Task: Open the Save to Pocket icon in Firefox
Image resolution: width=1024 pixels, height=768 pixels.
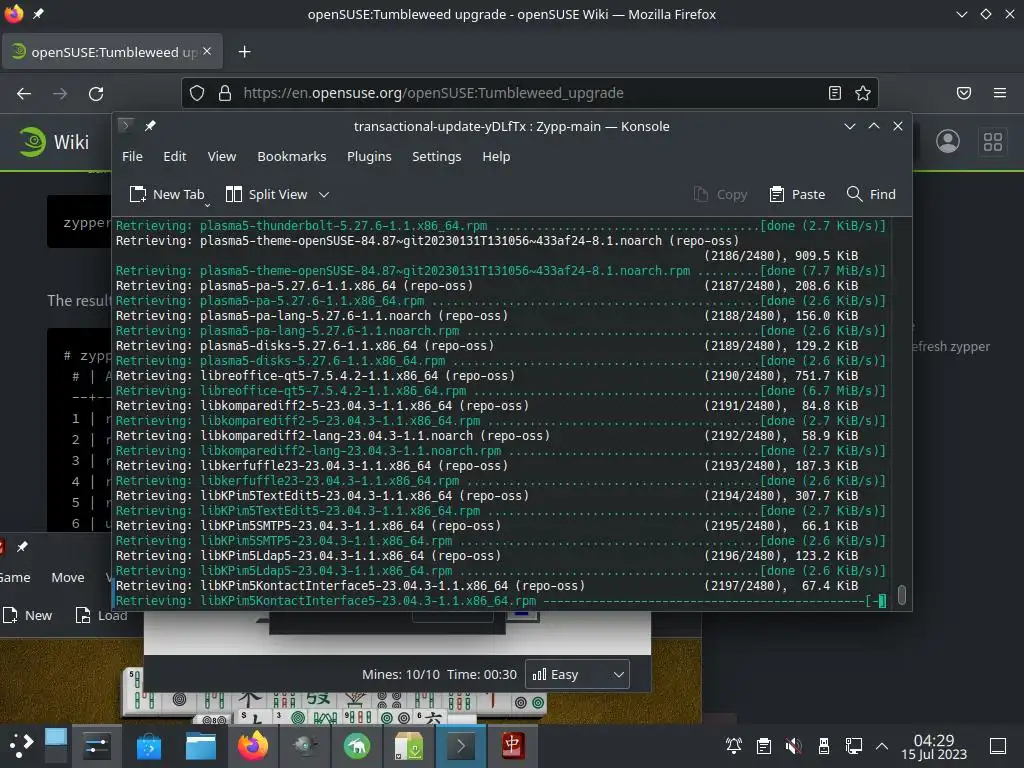Action: pos(964,93)
